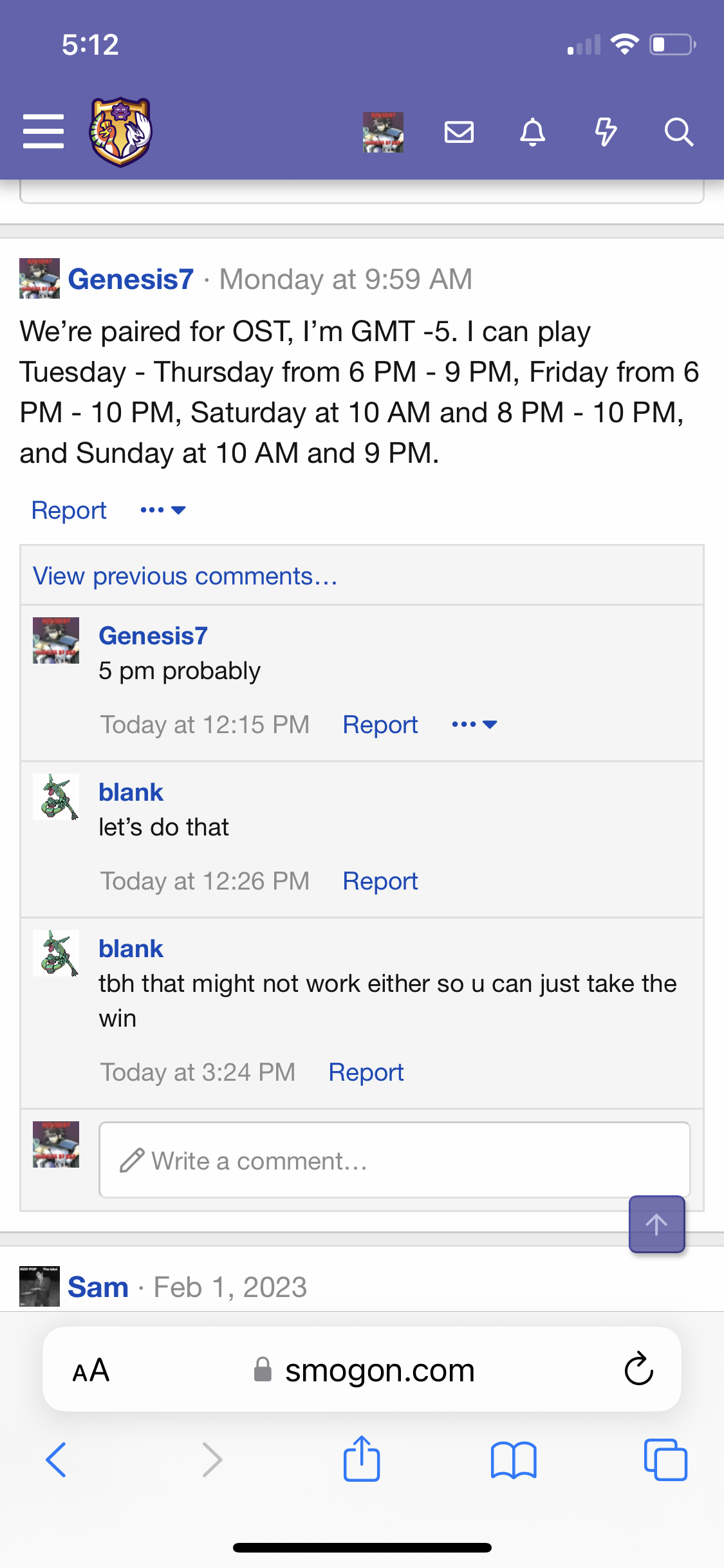Open the hamburger navigation menu

pyautogui.click(x=43, y=131)
